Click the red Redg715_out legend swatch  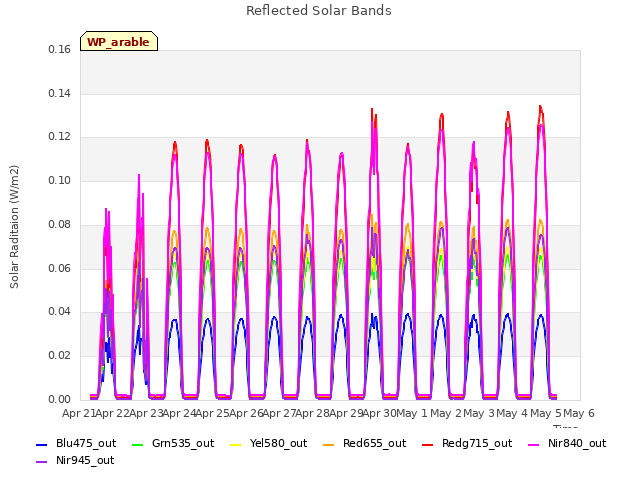[x=427, y=444]
